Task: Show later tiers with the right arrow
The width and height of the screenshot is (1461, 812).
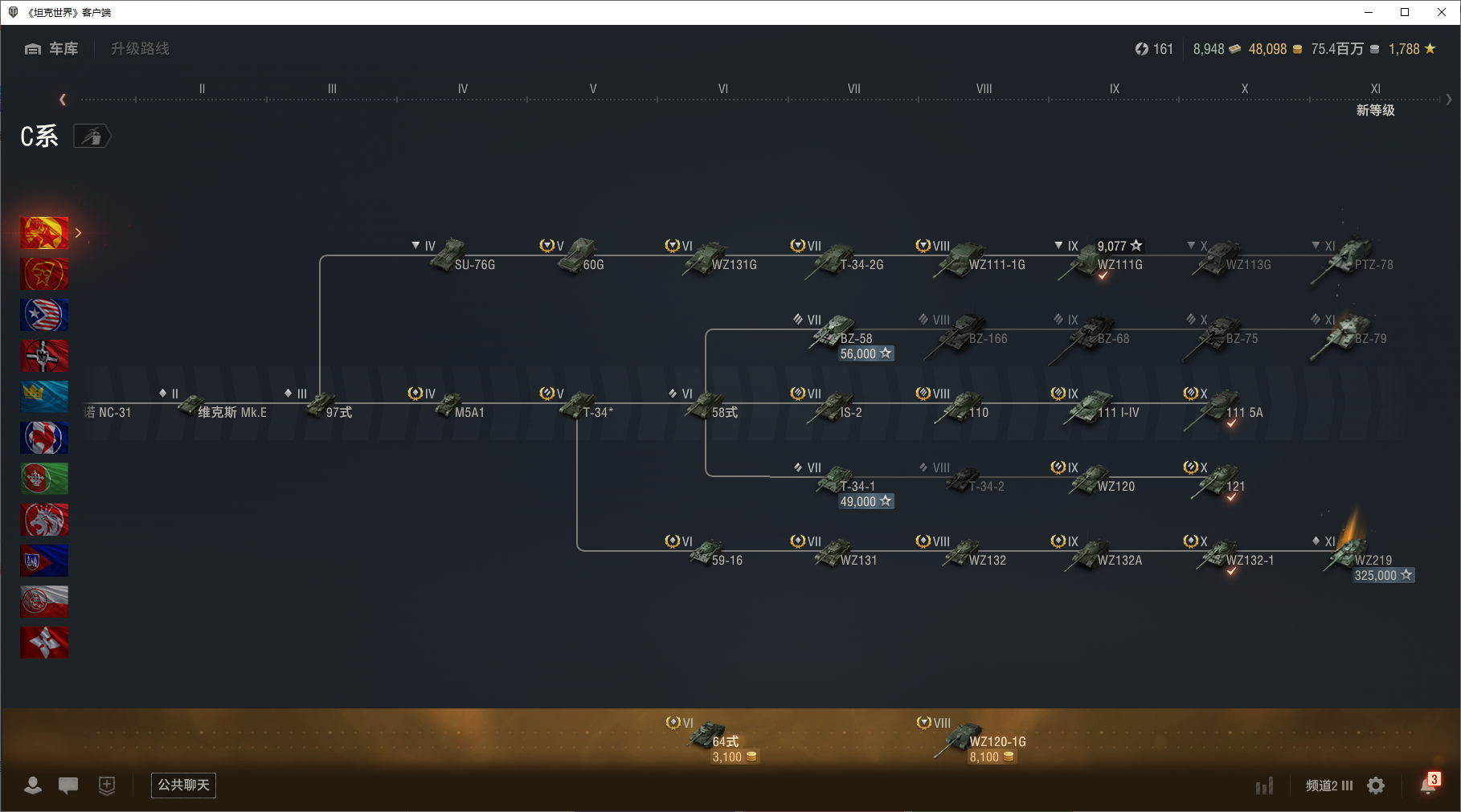Action: pyautogui.click(x=1449, y=100)
